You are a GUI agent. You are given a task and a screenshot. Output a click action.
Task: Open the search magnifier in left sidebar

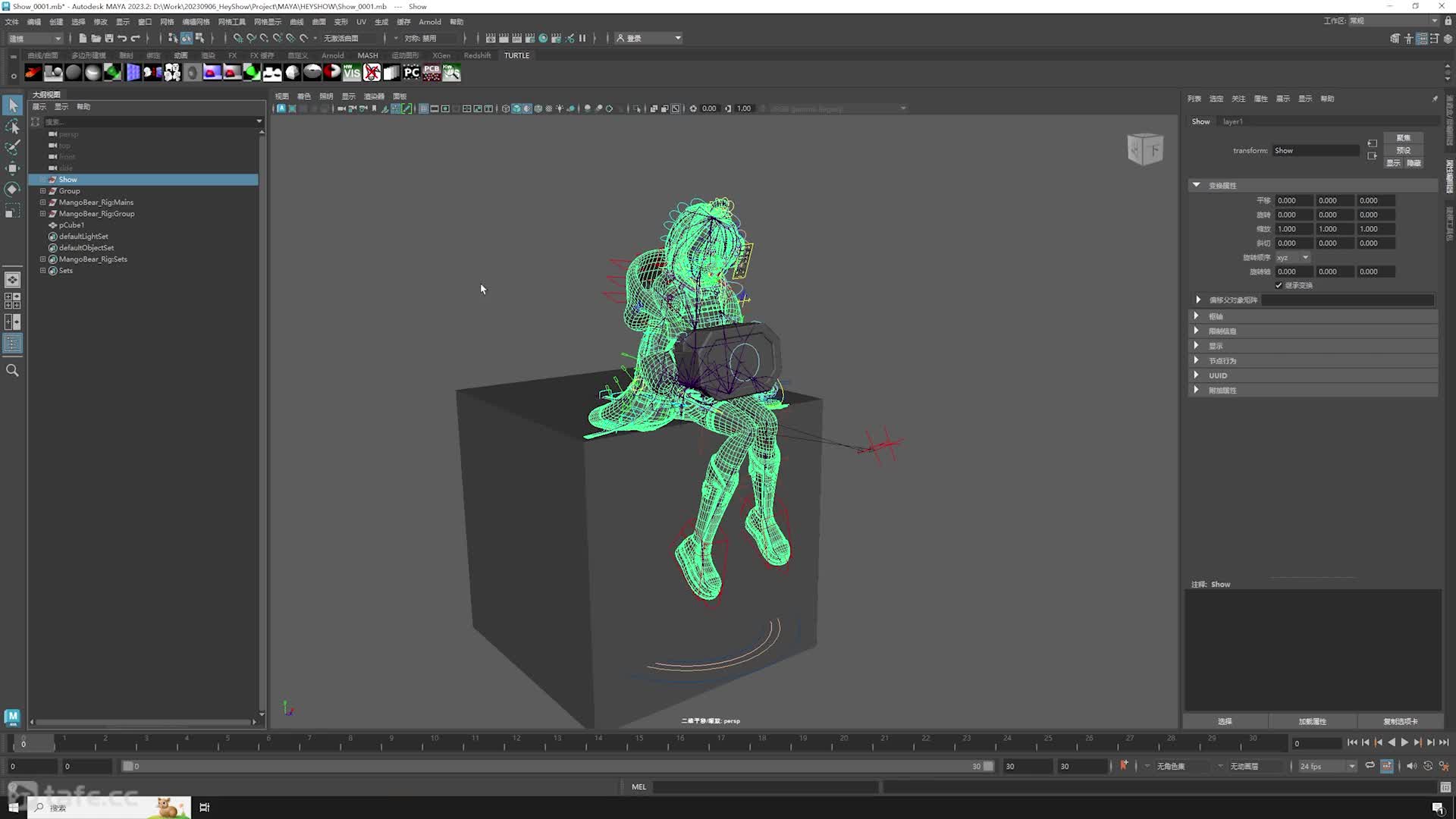point(13,371)
